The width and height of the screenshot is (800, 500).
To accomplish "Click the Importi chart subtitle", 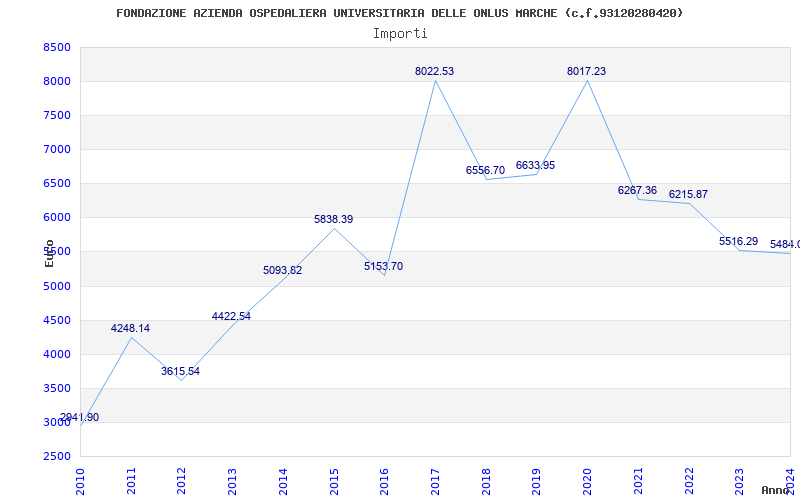I will [x=400, y=34].
